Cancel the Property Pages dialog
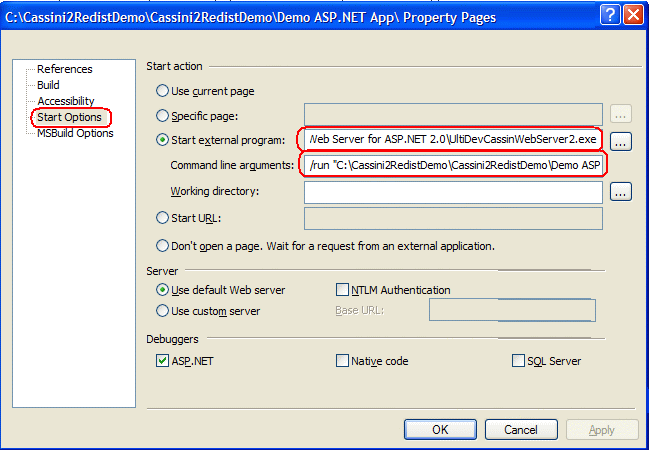649x450 pixels. point(521,429)
